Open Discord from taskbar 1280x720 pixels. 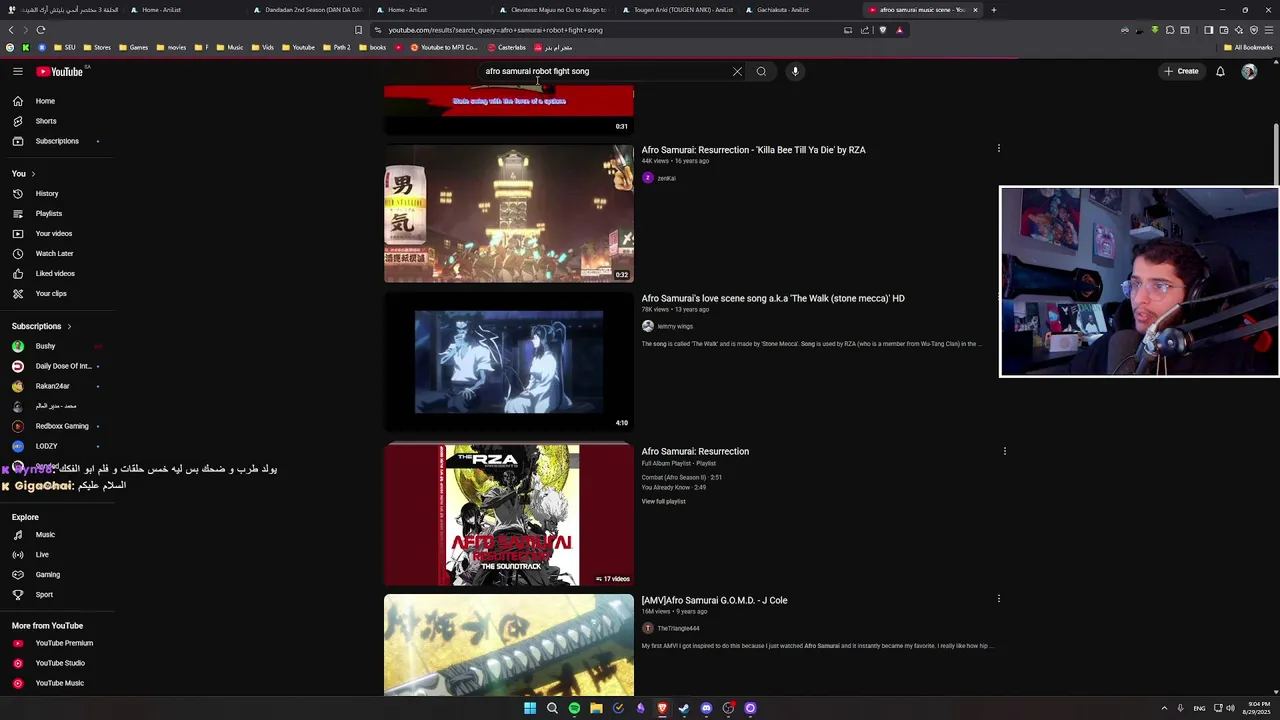(706, 708)
